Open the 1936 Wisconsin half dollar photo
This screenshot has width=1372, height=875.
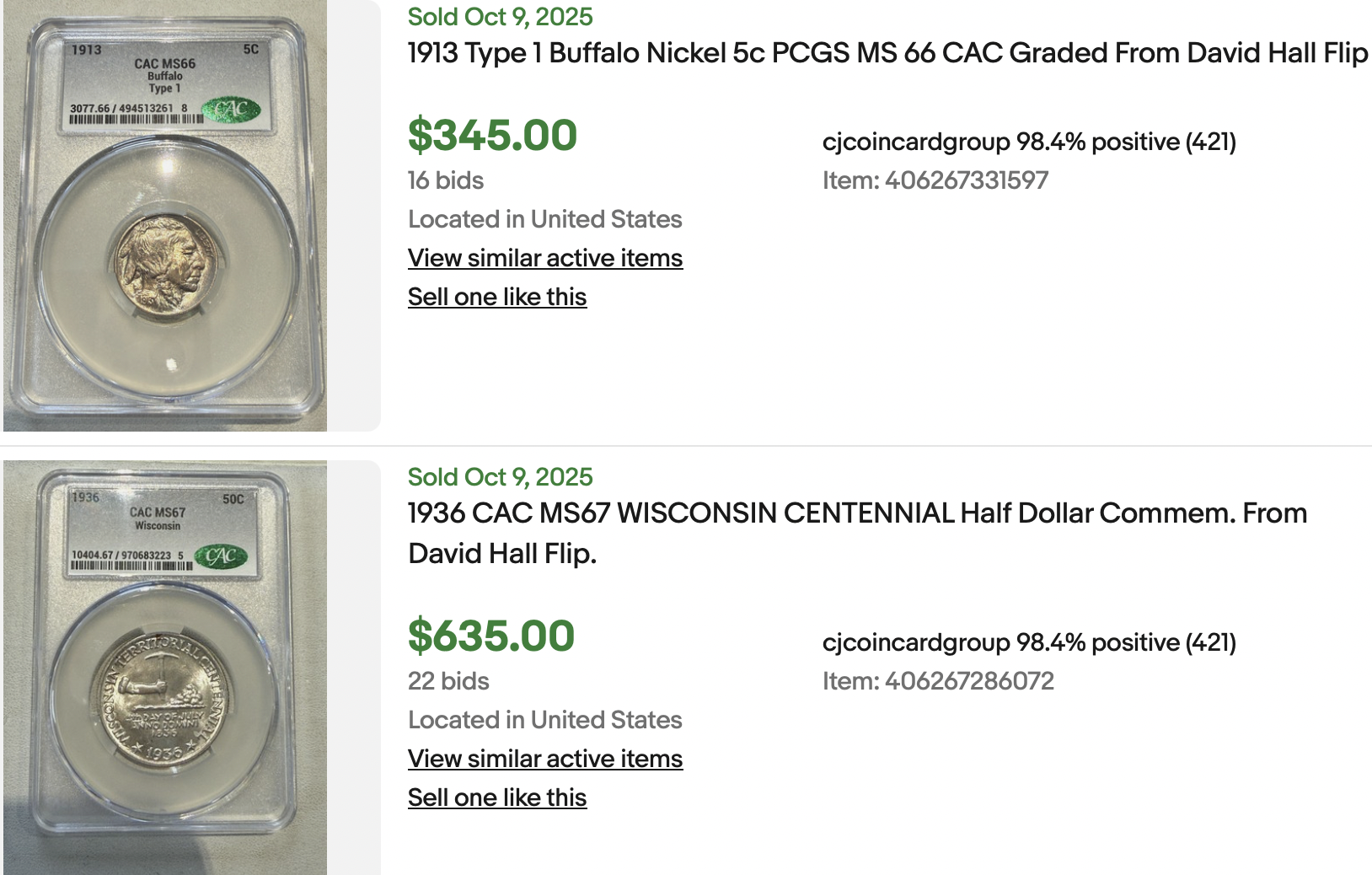165,667
